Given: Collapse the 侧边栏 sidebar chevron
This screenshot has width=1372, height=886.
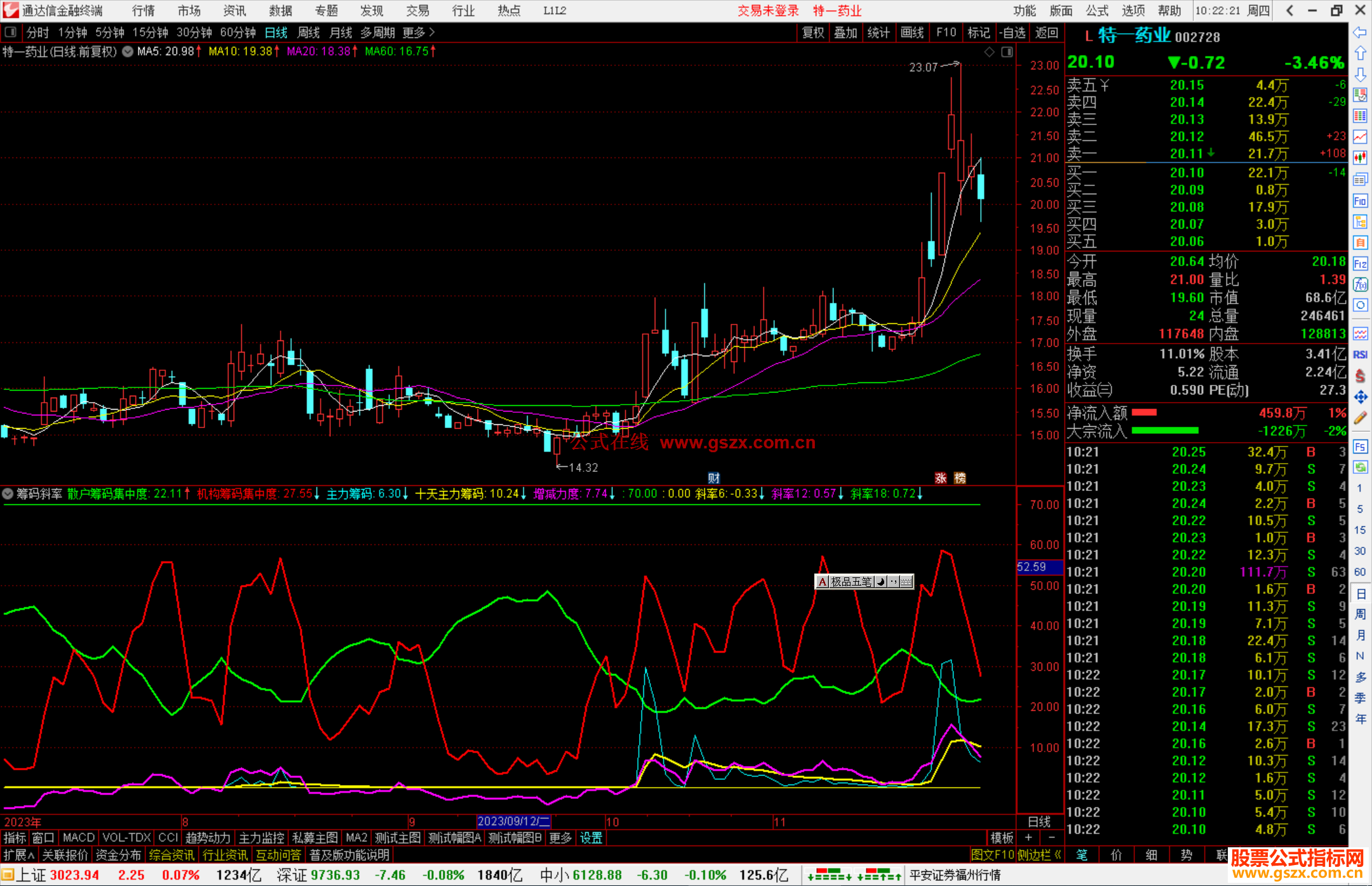Looking at the screenshot, I should pos(1058,855).
